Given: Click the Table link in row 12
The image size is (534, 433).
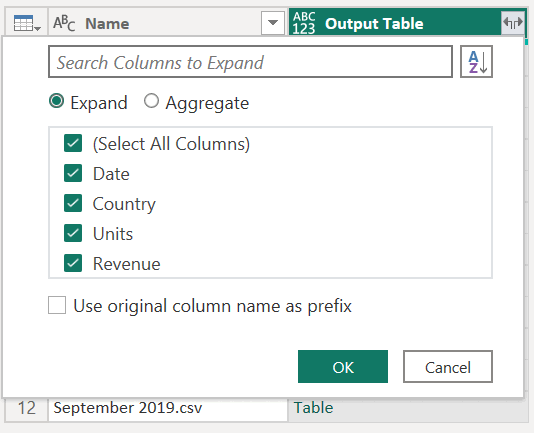Looking at the screenshot, I should (313, 408).
